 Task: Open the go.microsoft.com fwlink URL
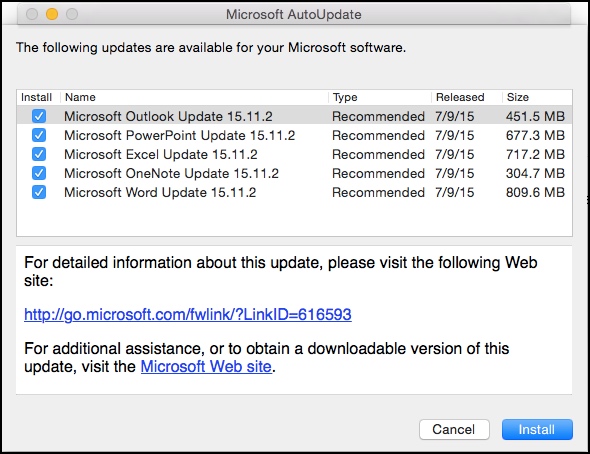188,314
